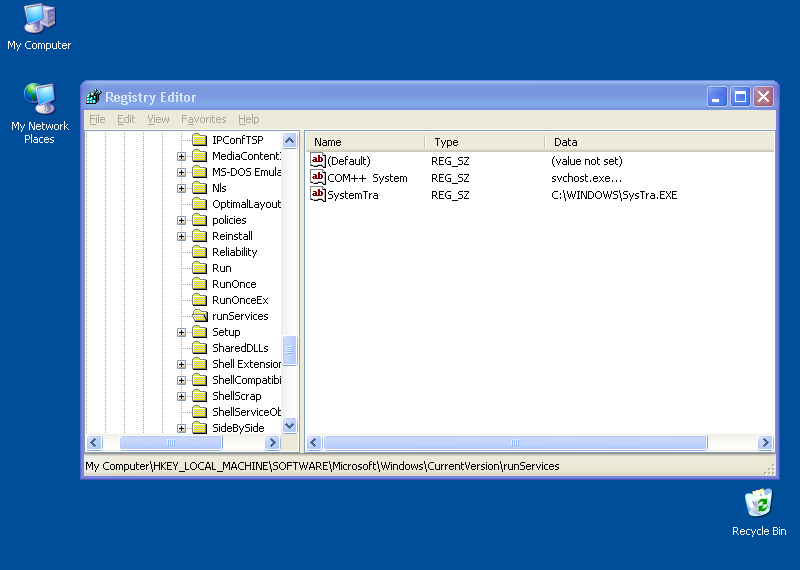
Task: Click tree pane horizontal scroll right arrow
Action: tap(272, 442)
